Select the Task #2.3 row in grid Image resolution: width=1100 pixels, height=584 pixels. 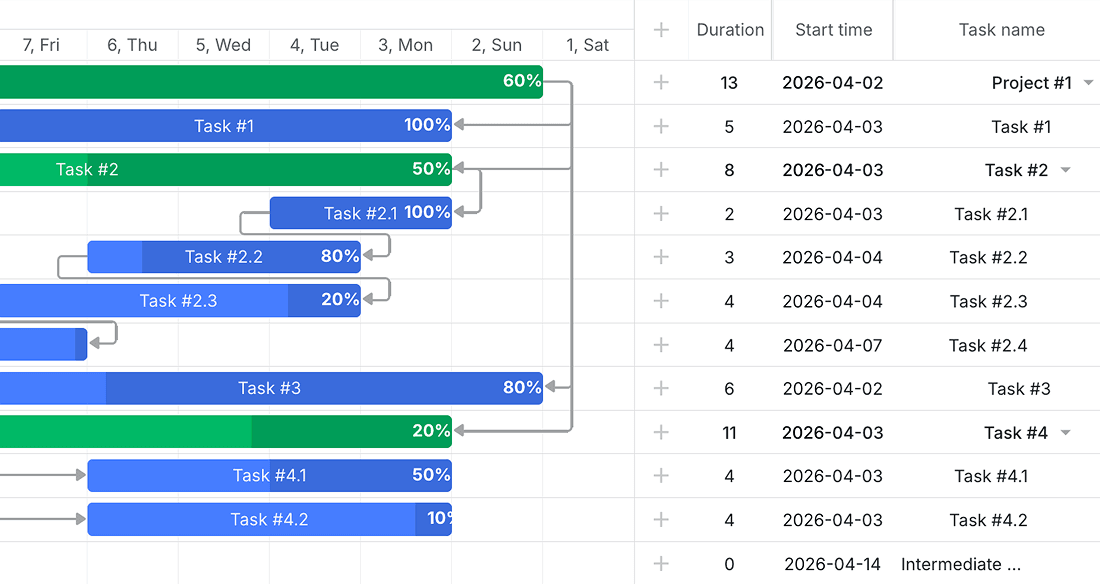(867, 301)
